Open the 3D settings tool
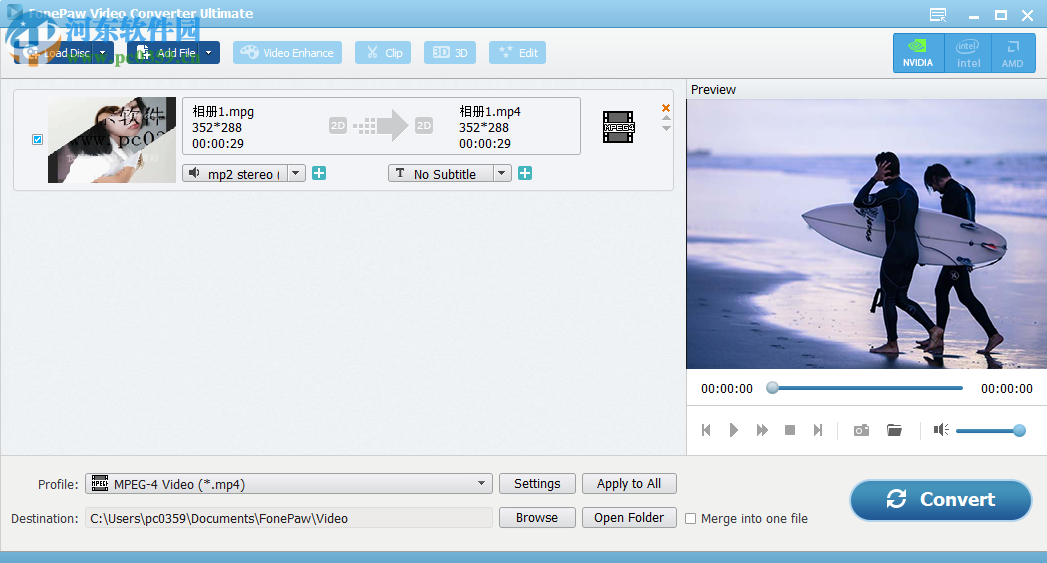The height and width of the screenshot is (563, 1047). click(449, 53)
